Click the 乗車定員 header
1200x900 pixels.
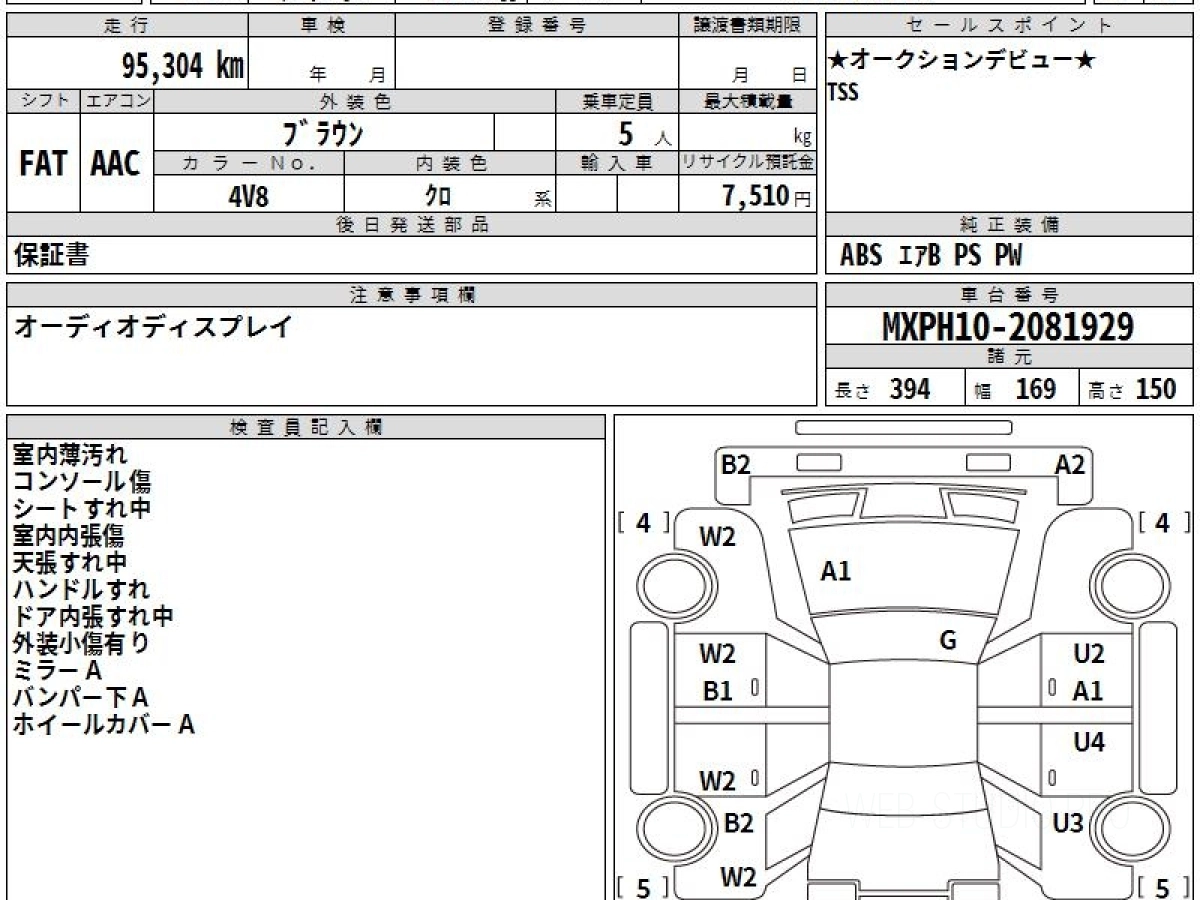617,101
